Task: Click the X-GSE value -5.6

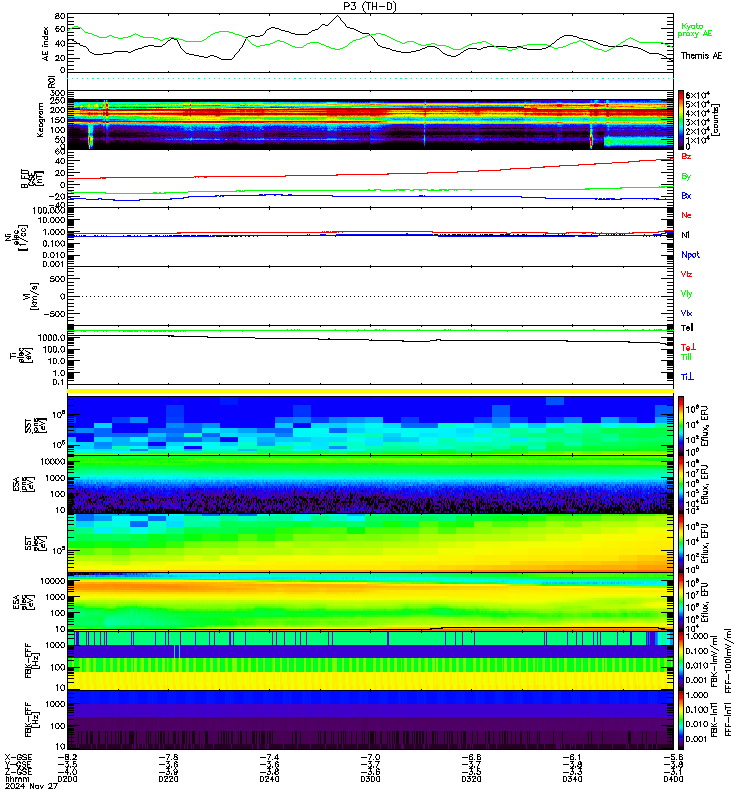Action: click(673, 757)
